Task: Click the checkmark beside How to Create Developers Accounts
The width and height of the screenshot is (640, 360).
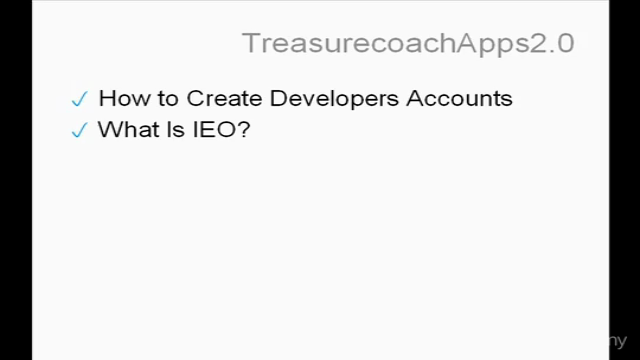Action: [79, 99]
